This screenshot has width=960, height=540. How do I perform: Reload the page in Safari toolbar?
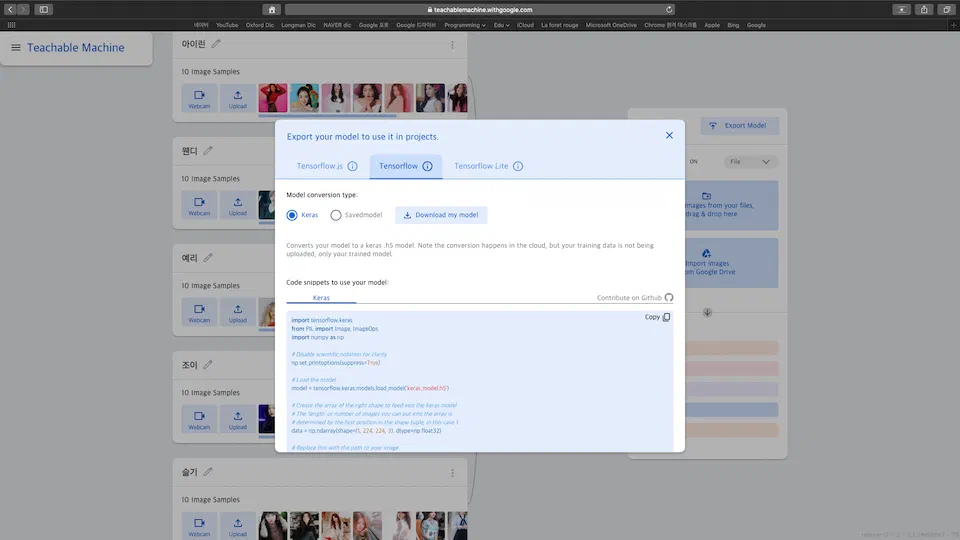pos(669,9)
